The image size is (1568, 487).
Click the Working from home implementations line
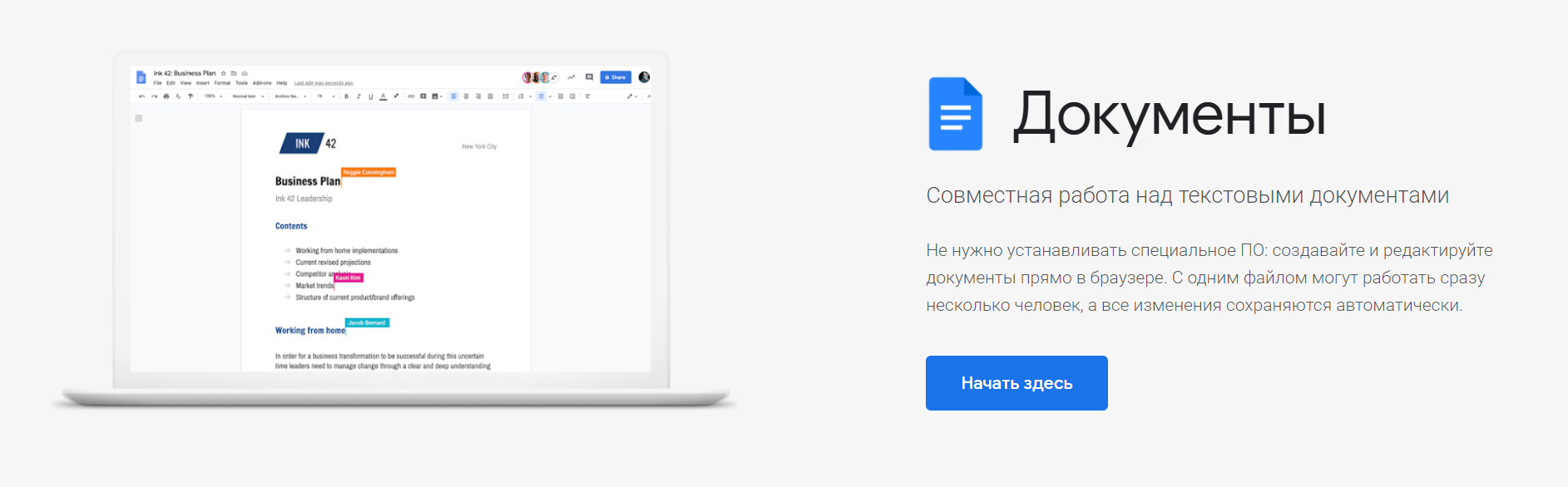(347, 250)
